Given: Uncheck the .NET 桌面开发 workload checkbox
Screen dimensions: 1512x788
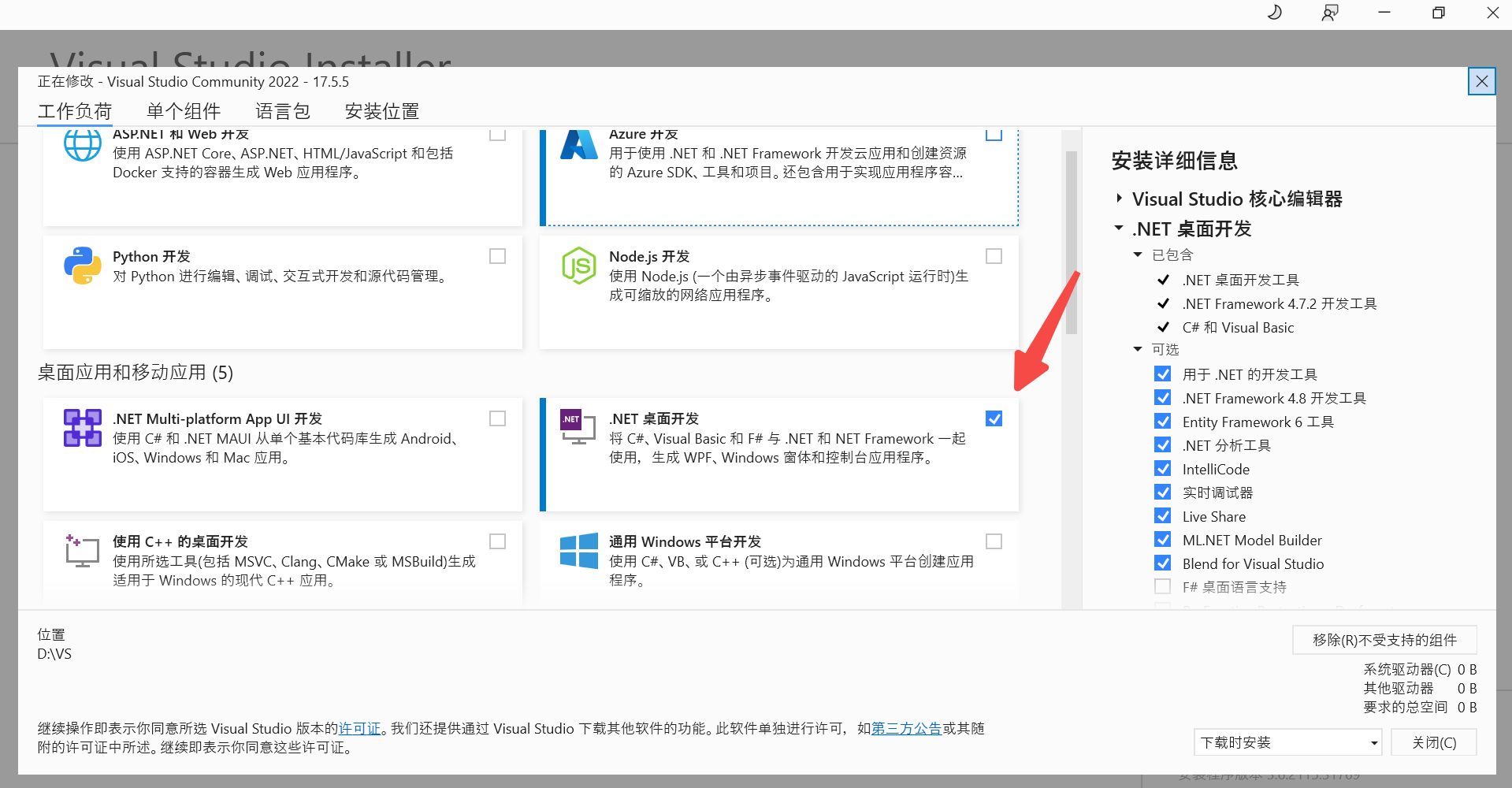Looking at the screenshot, I should coord(994,418).
